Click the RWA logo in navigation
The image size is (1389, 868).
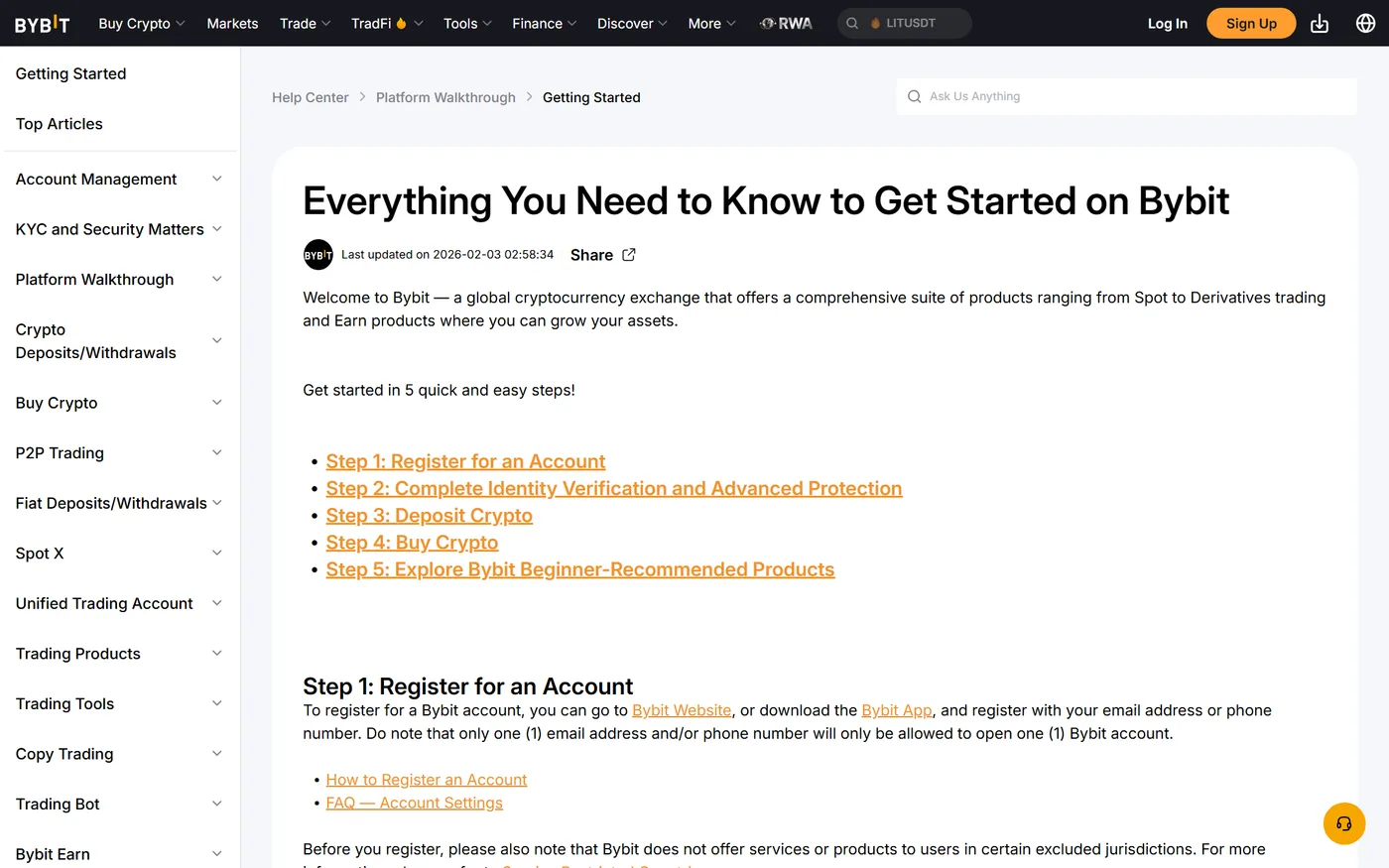pos(786,24)
